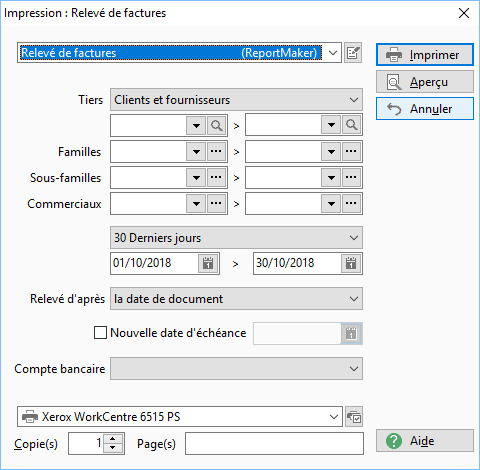Open search magnifier for second Tiers field
Image resolution: width=480 pixels, height=470 pixels.
(351, 125)
